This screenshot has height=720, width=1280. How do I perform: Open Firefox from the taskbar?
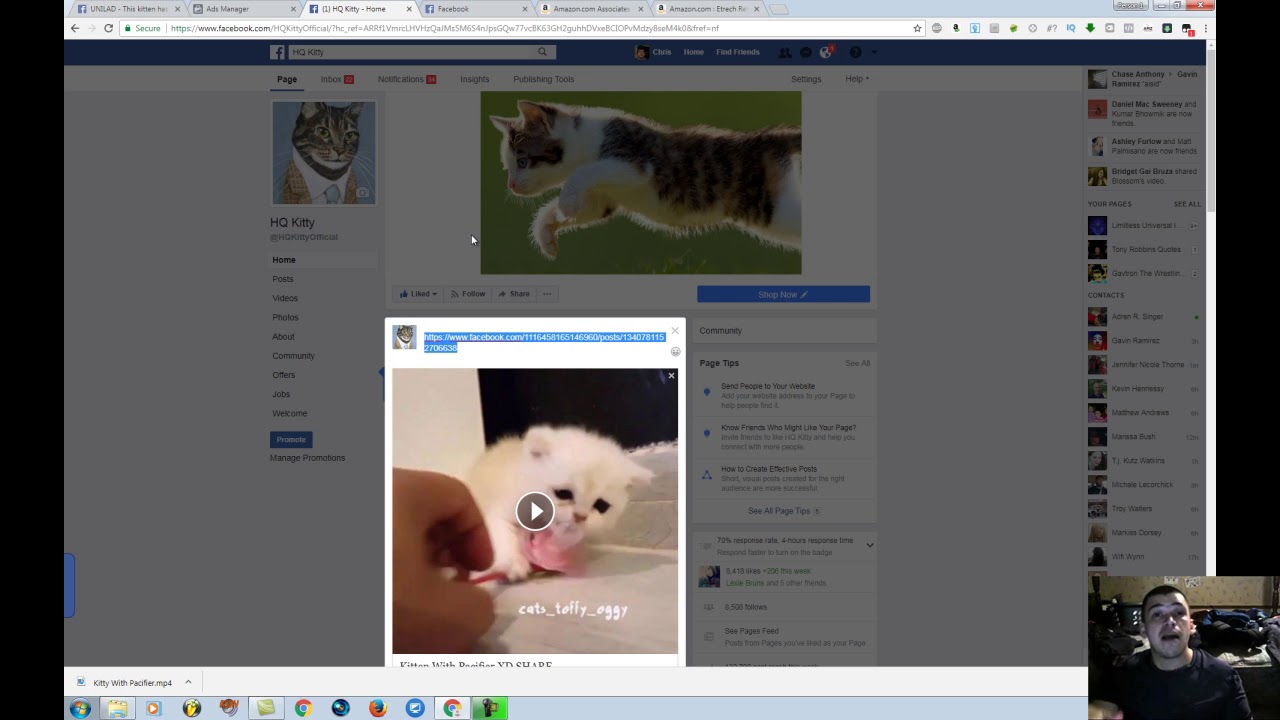[x=377, y=708]
